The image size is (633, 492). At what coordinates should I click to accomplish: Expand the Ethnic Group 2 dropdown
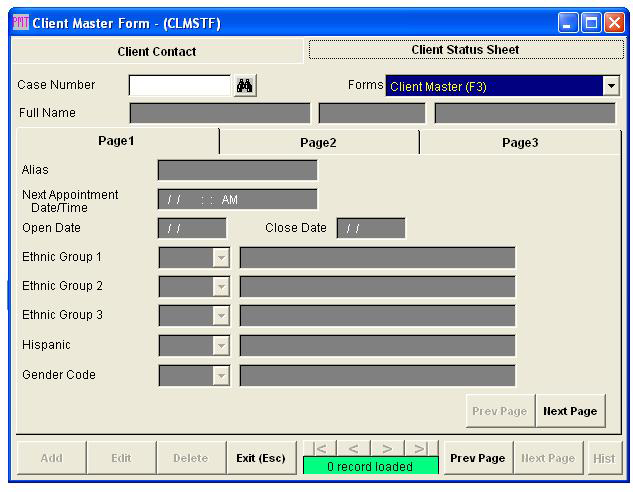[x=221, y=287]
